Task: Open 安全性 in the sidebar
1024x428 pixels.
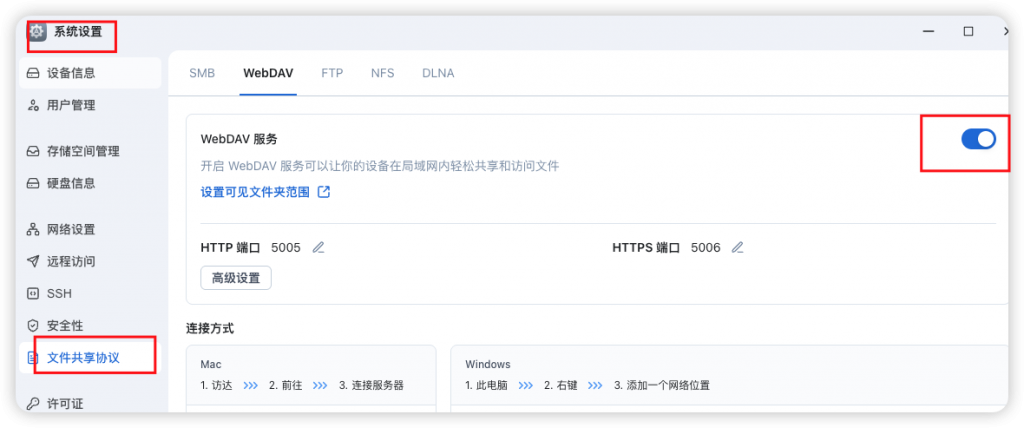Action: tap(65, 326)
